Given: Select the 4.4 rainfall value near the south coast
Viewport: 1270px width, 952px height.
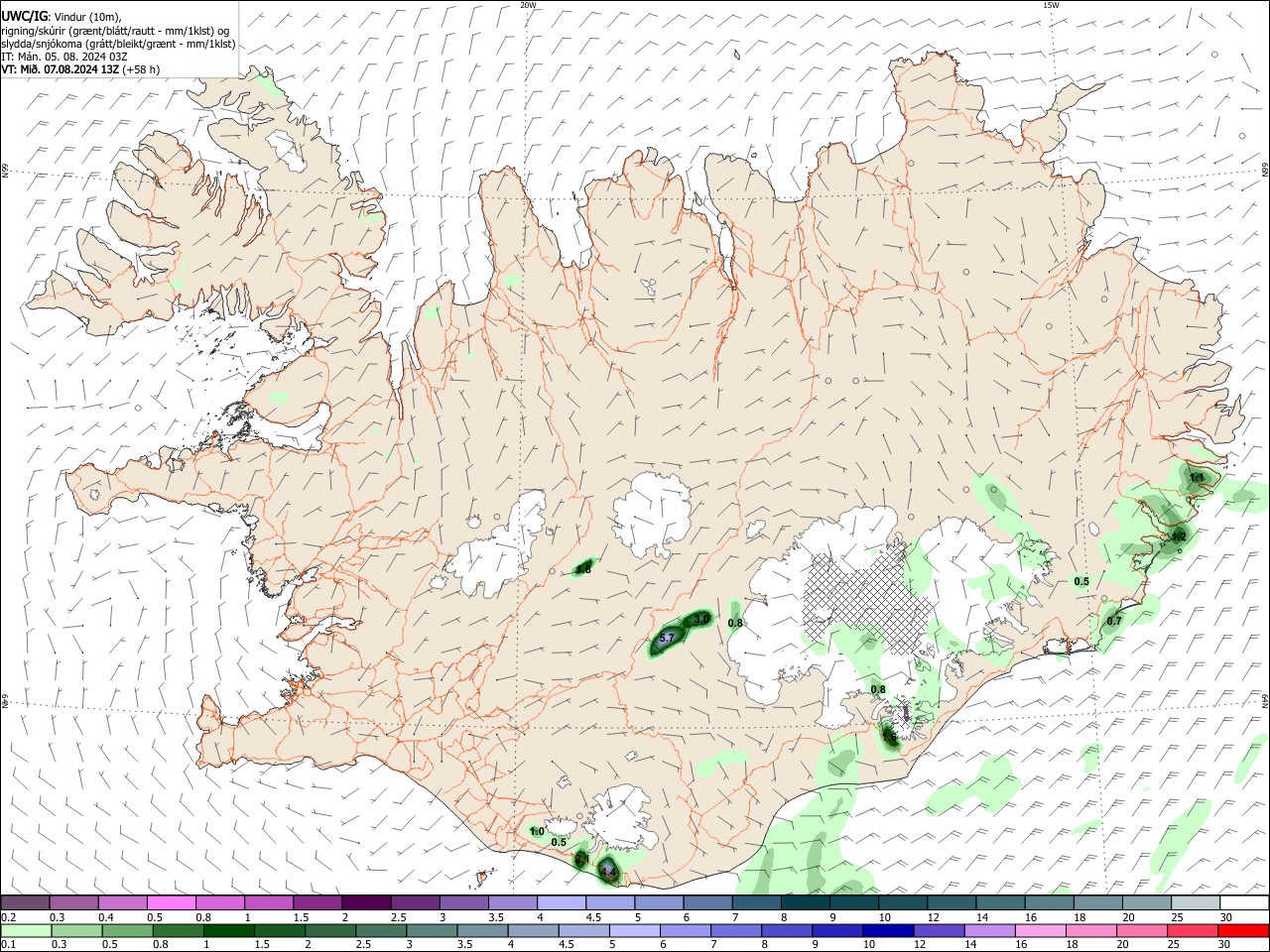Looking at the screenshot, I should click(609, 873).
